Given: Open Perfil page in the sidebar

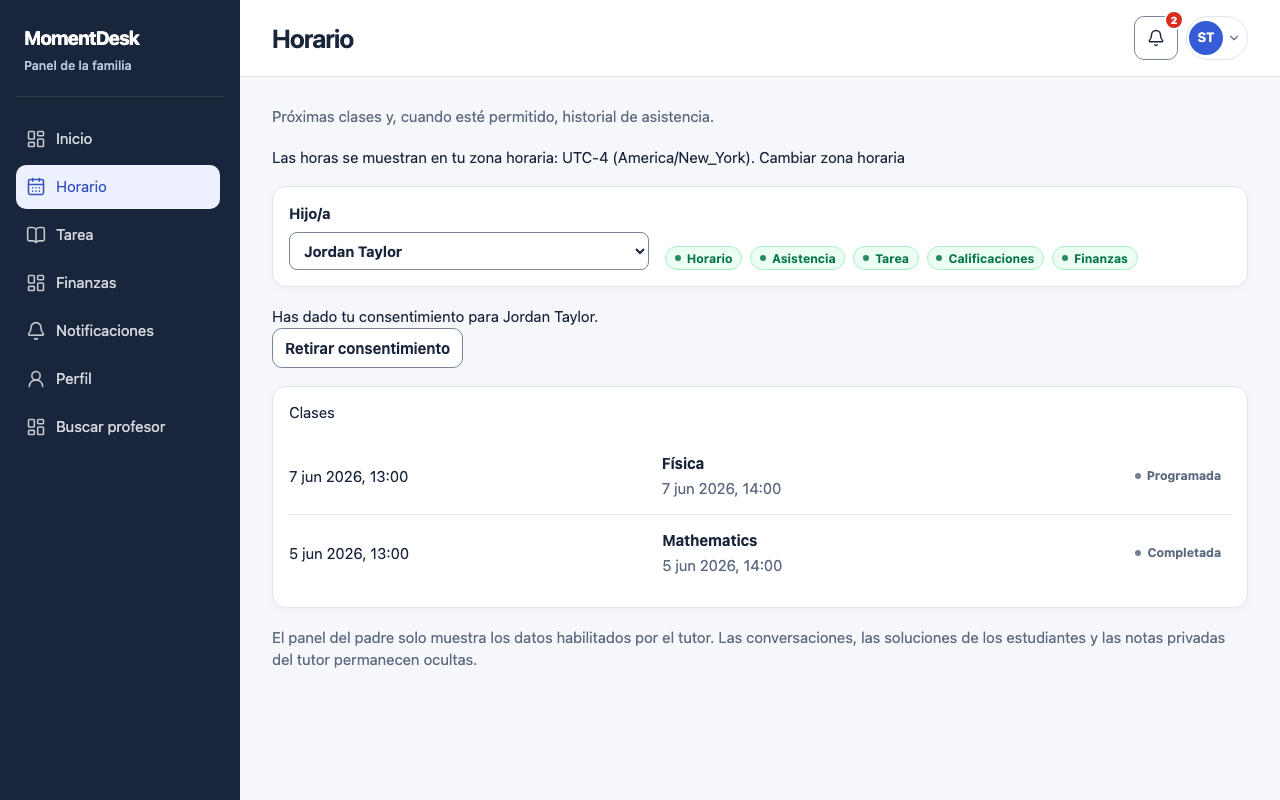Looking at the screenshot, I should [118, 379].
